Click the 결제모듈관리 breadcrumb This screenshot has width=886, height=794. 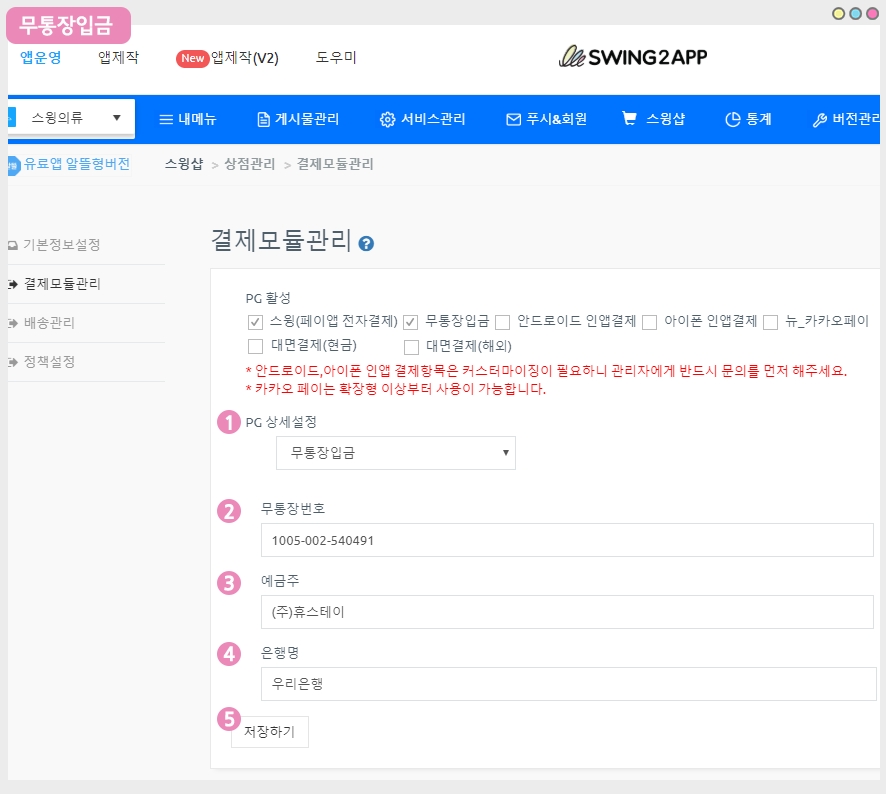click(336, 164)
